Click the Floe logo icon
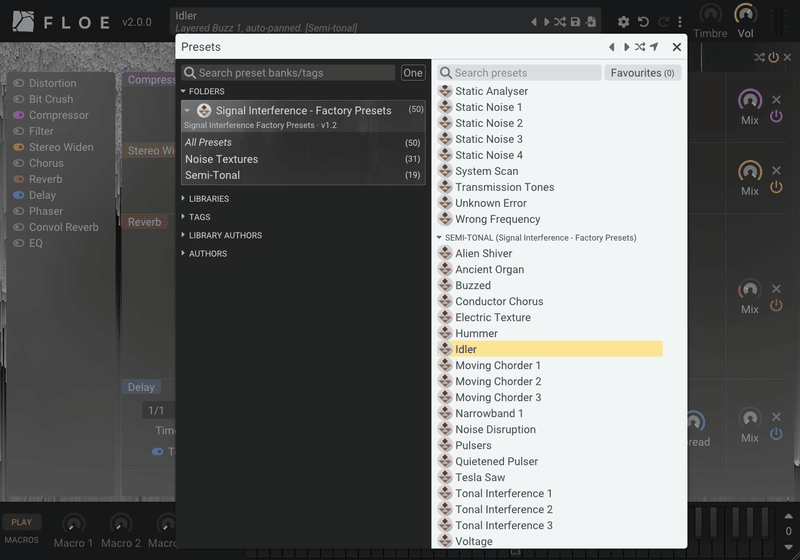 click(x=23, y=21)
